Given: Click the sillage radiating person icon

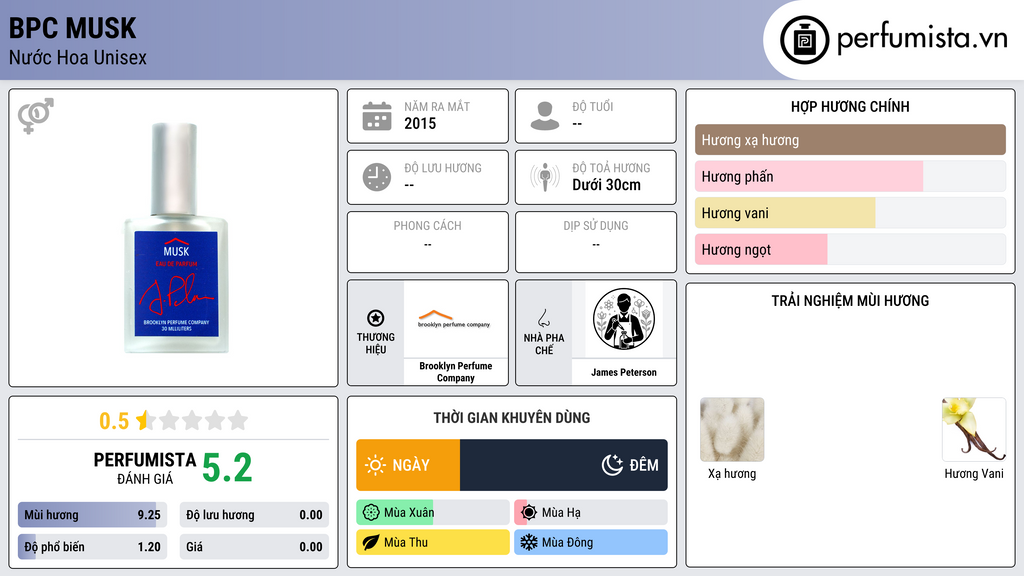Looking at the screenshot, I should tap(545, 177).
